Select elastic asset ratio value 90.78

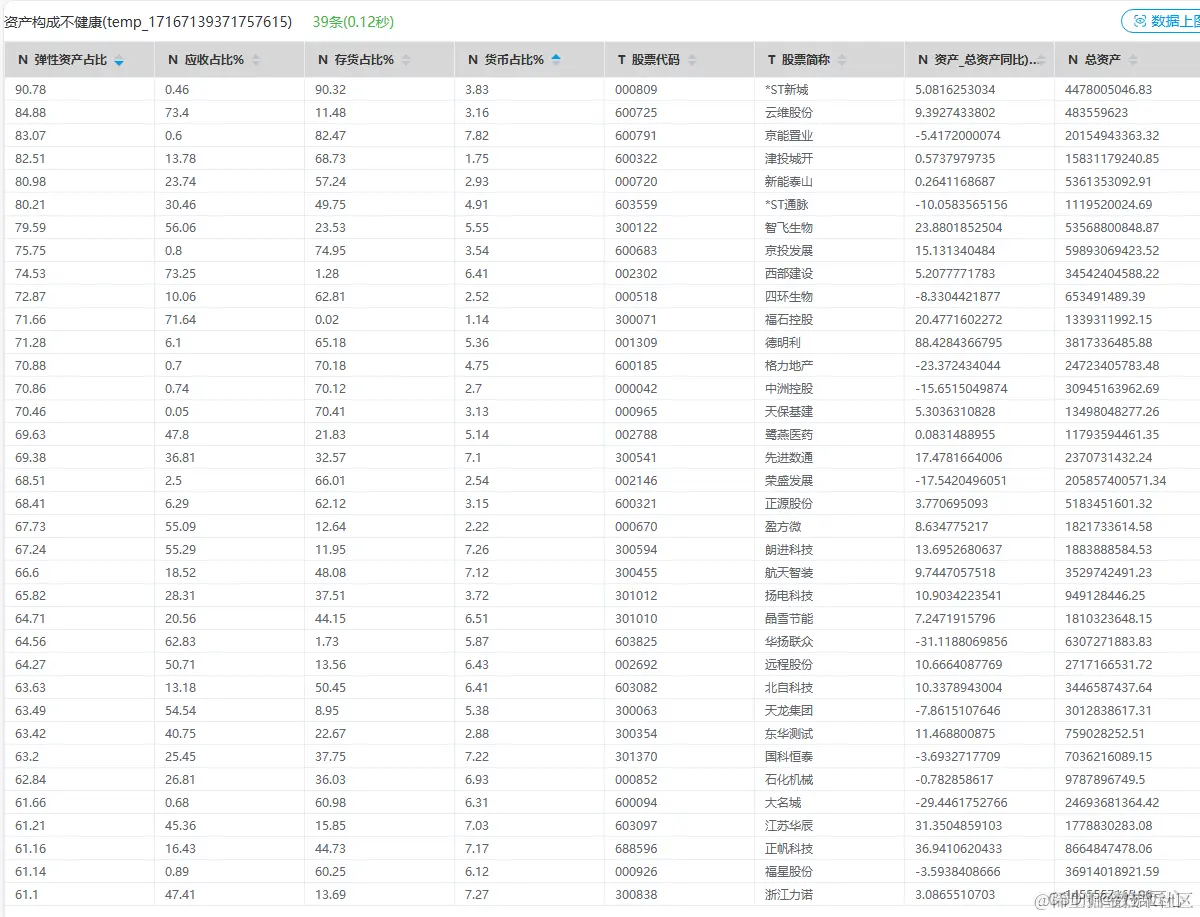point(30,90)
